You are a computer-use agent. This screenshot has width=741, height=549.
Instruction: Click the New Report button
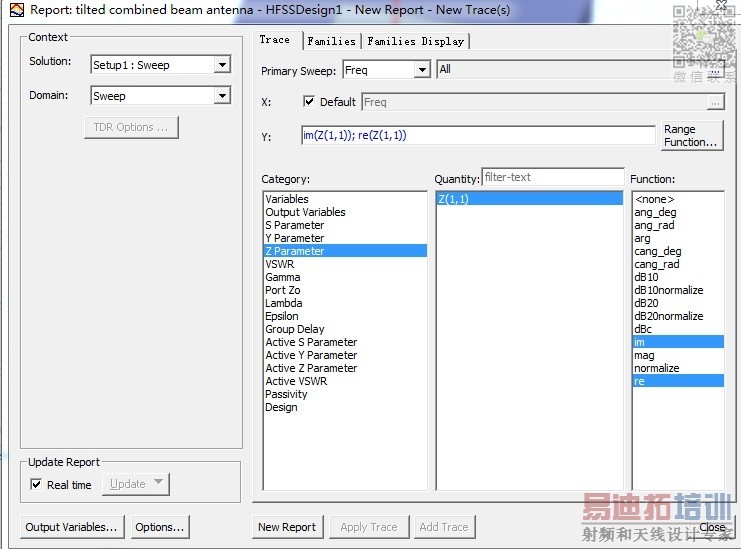pyautogui.click(x=287, y=527)
